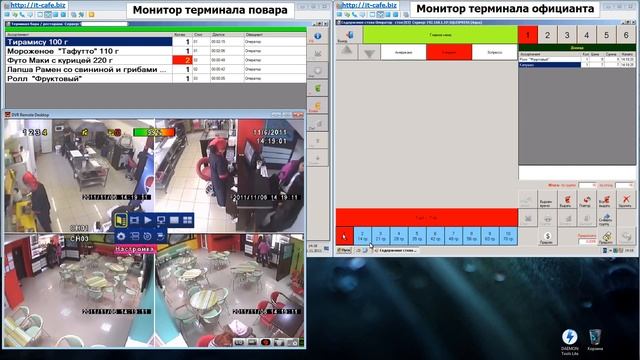This screenshot has height=360, width=640.
Task: Select the kitchen counter camera feed with date stamp
Action: (x=230, y=175)
